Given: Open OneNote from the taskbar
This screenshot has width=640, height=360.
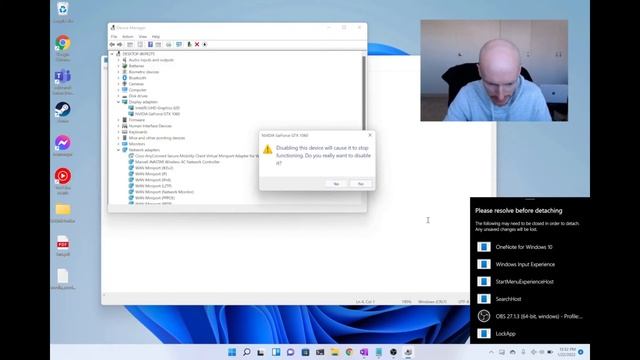Looking at the screenshot, I should (364, 352).
